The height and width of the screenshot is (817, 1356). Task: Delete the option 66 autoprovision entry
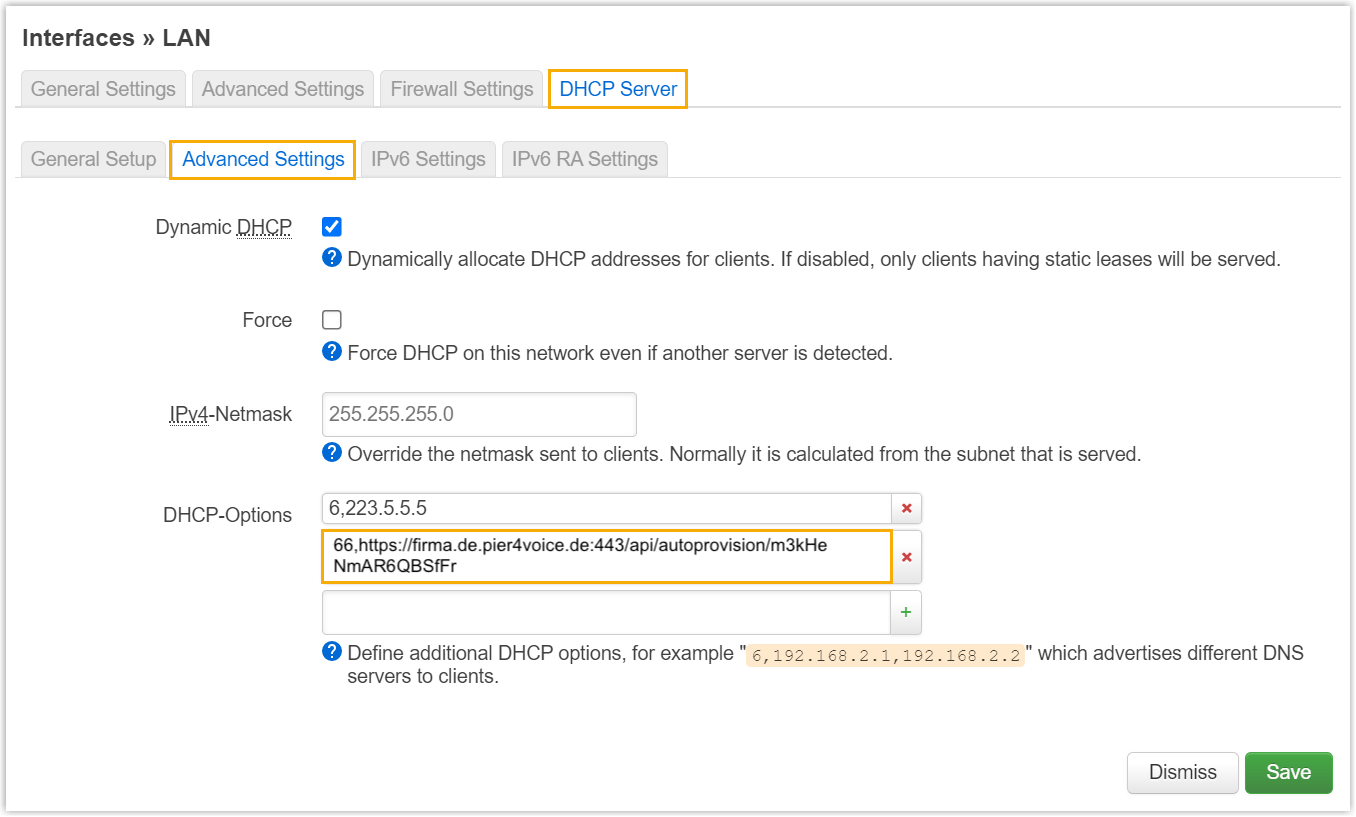click(906, 557)
